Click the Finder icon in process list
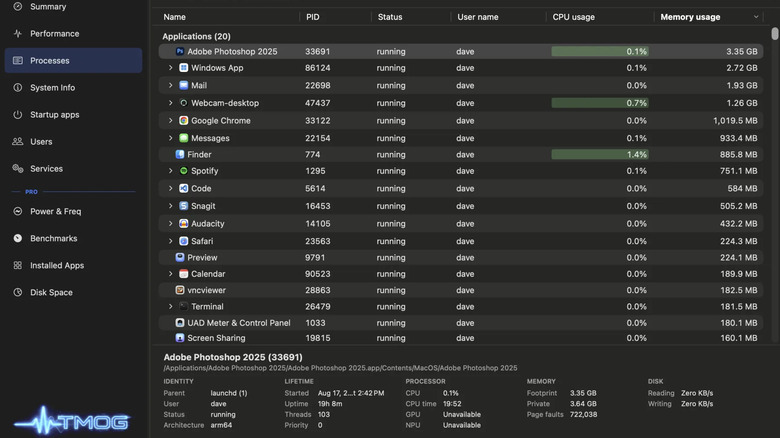Viewport: 780px width, 438px height. point(180,154)
